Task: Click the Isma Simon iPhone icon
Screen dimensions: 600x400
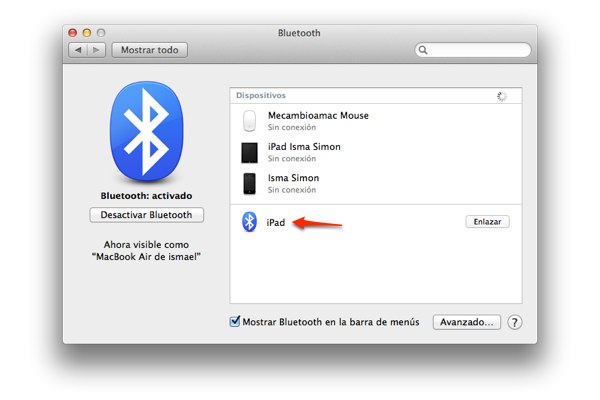Action: coord(249,184)
